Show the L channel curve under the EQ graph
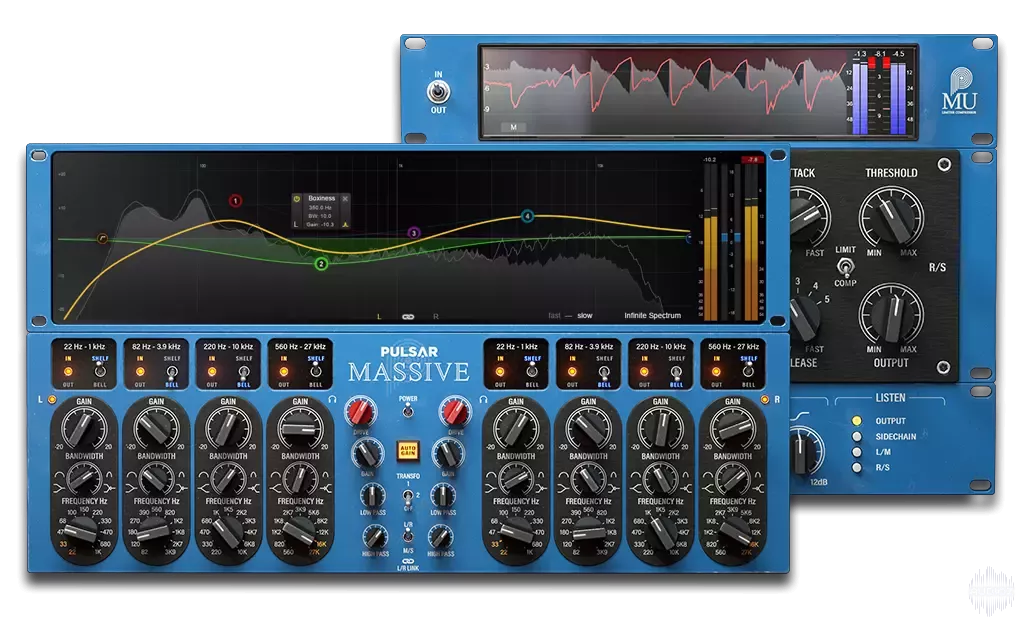1024x626 pixels. pyautogui.click(x=379, y=317)
